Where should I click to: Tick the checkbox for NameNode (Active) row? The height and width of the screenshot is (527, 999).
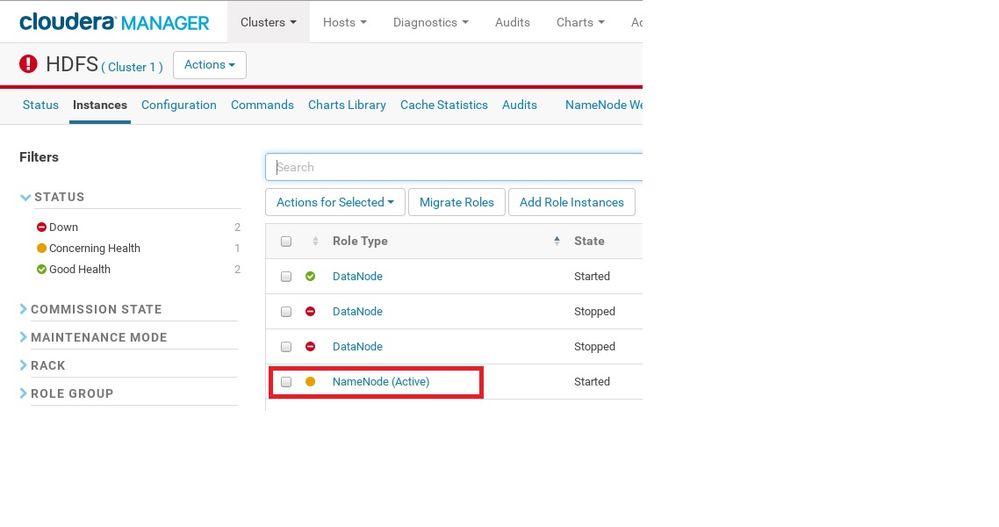(x=286, y=382)
